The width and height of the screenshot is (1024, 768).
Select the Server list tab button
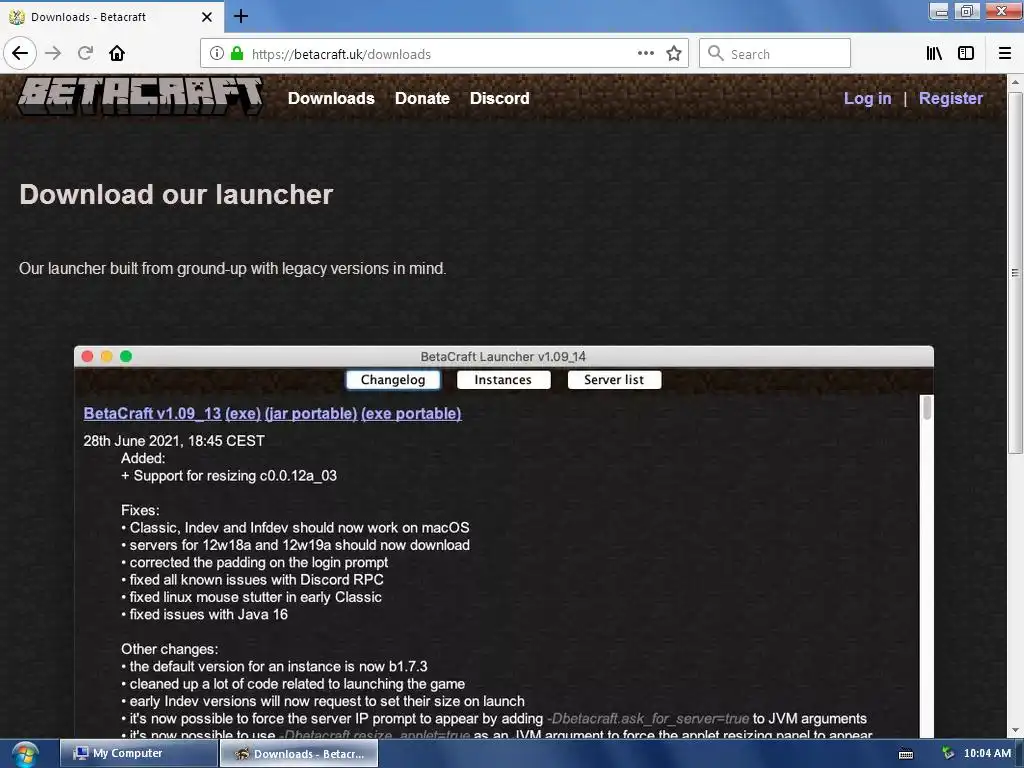tap(615, 379)
